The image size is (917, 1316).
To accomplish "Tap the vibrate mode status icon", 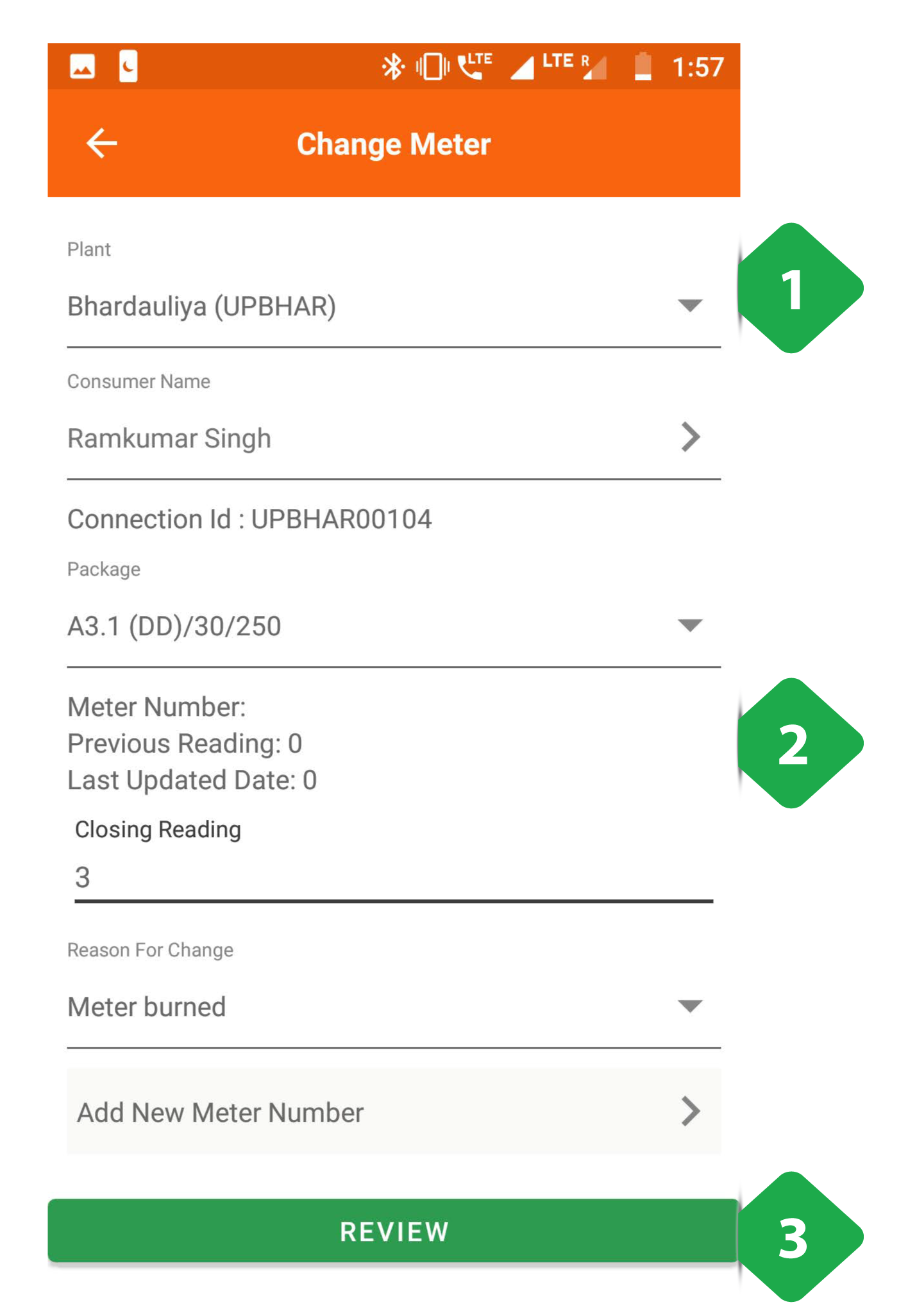I will click(432, 67).
